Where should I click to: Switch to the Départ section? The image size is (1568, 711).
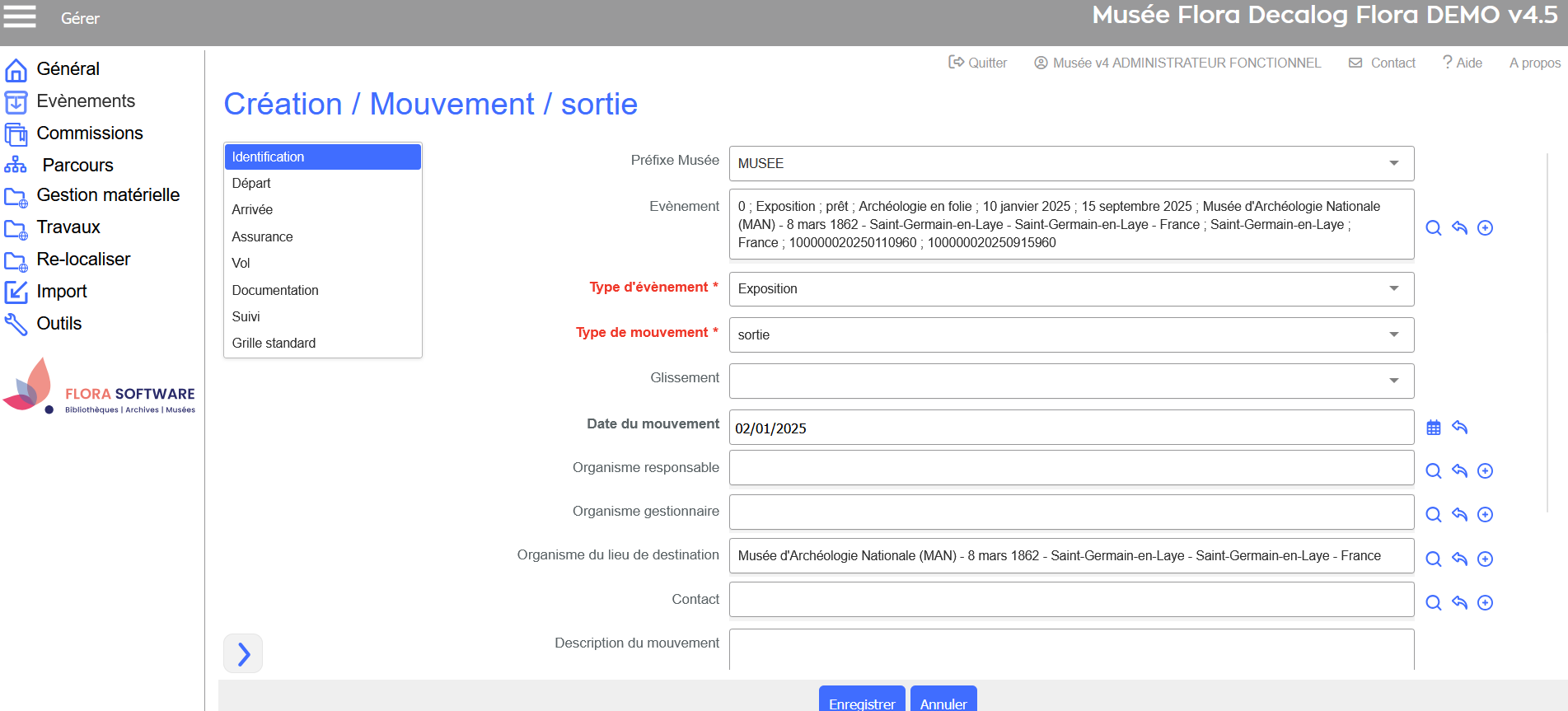(251, 183)
